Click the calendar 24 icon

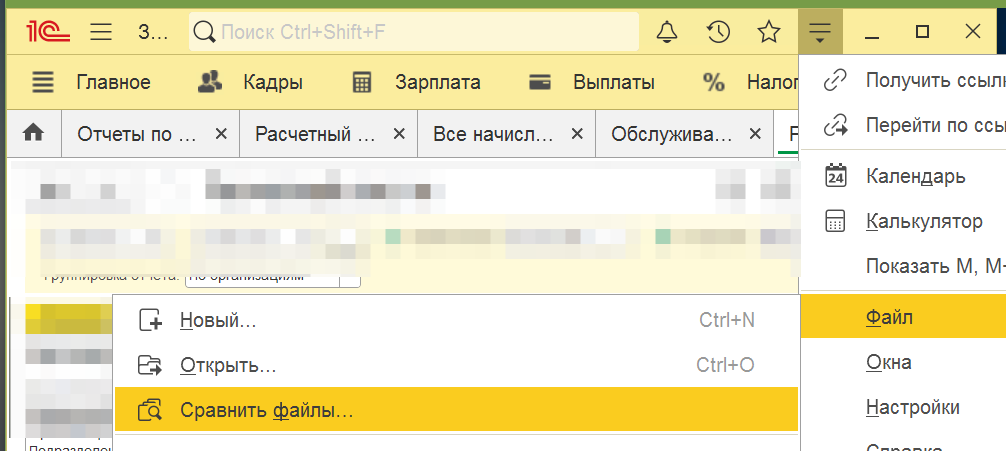tap(835, 176)
